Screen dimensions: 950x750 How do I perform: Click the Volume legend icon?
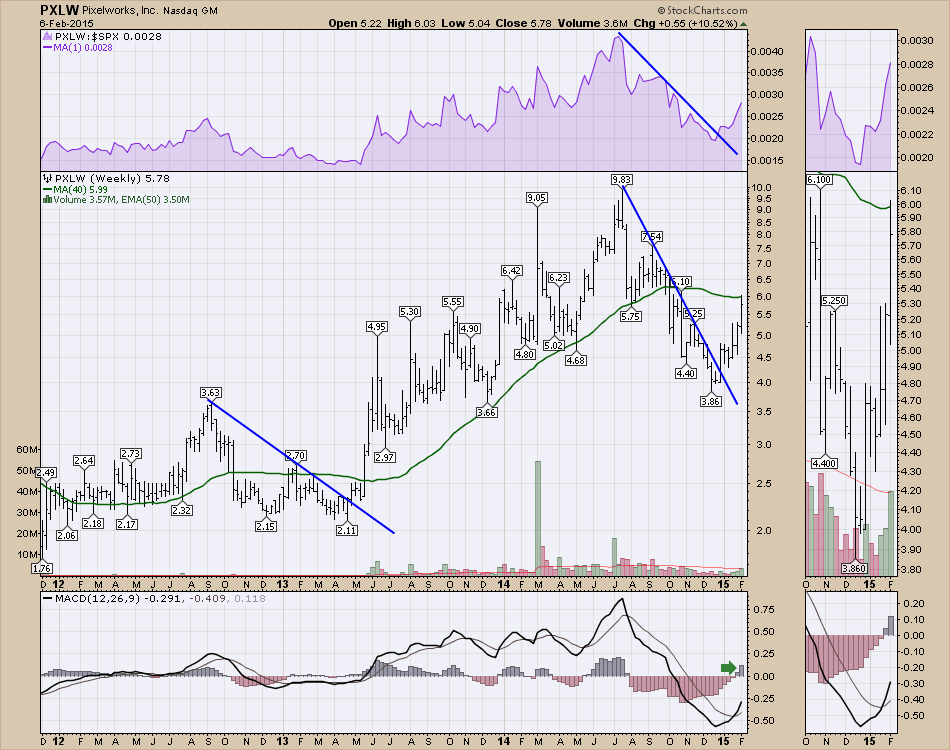click(x=44, y=200)
